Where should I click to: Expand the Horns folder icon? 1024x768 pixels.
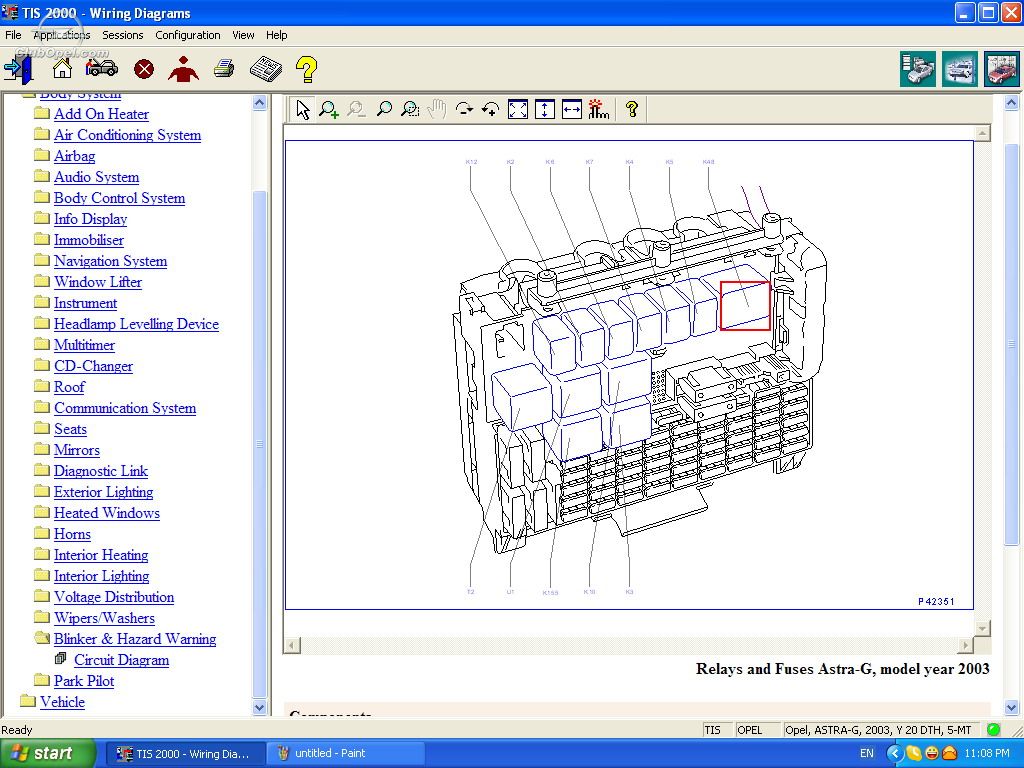(42, 533)
